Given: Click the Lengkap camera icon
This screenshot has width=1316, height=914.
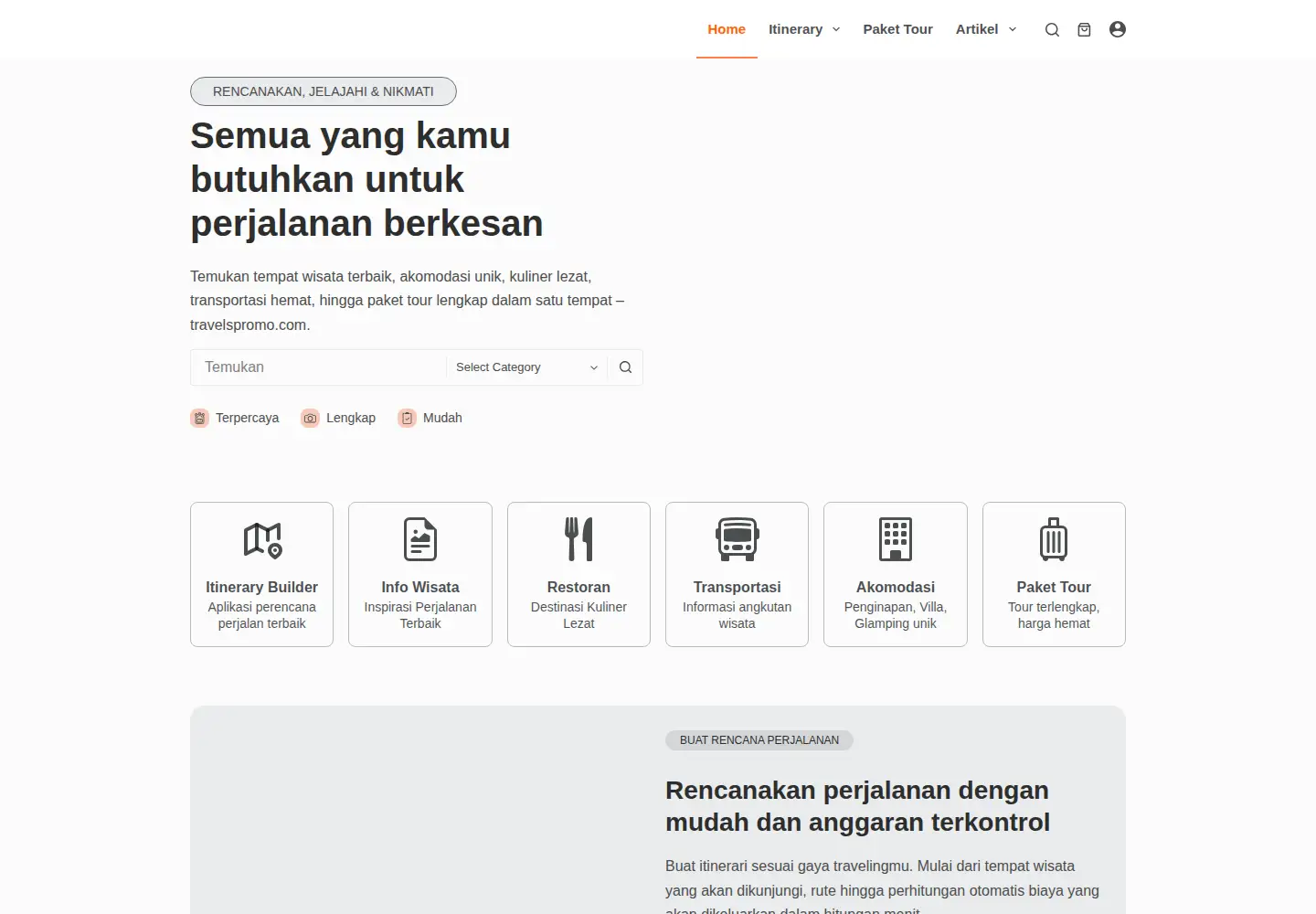Looking at the screenshot, I should pos(311,418).
